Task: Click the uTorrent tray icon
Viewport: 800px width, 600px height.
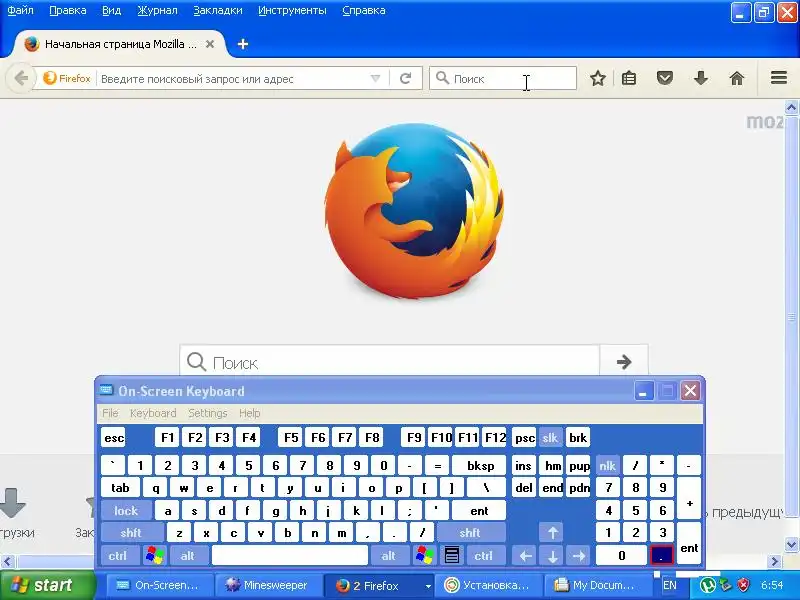Action: click(707, 585)
